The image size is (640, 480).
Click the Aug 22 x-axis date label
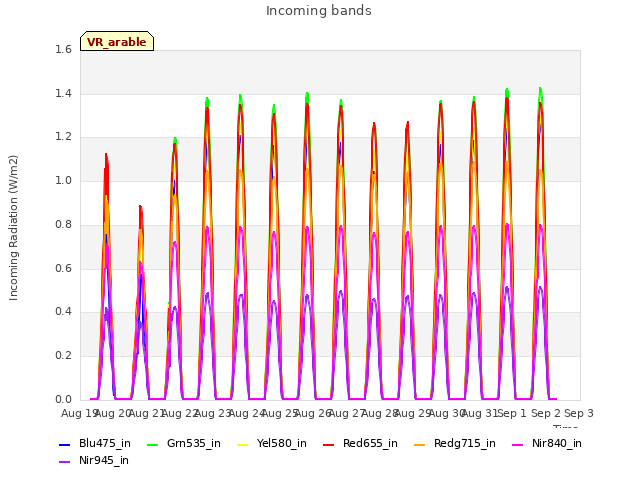click(x=180, y=413)
